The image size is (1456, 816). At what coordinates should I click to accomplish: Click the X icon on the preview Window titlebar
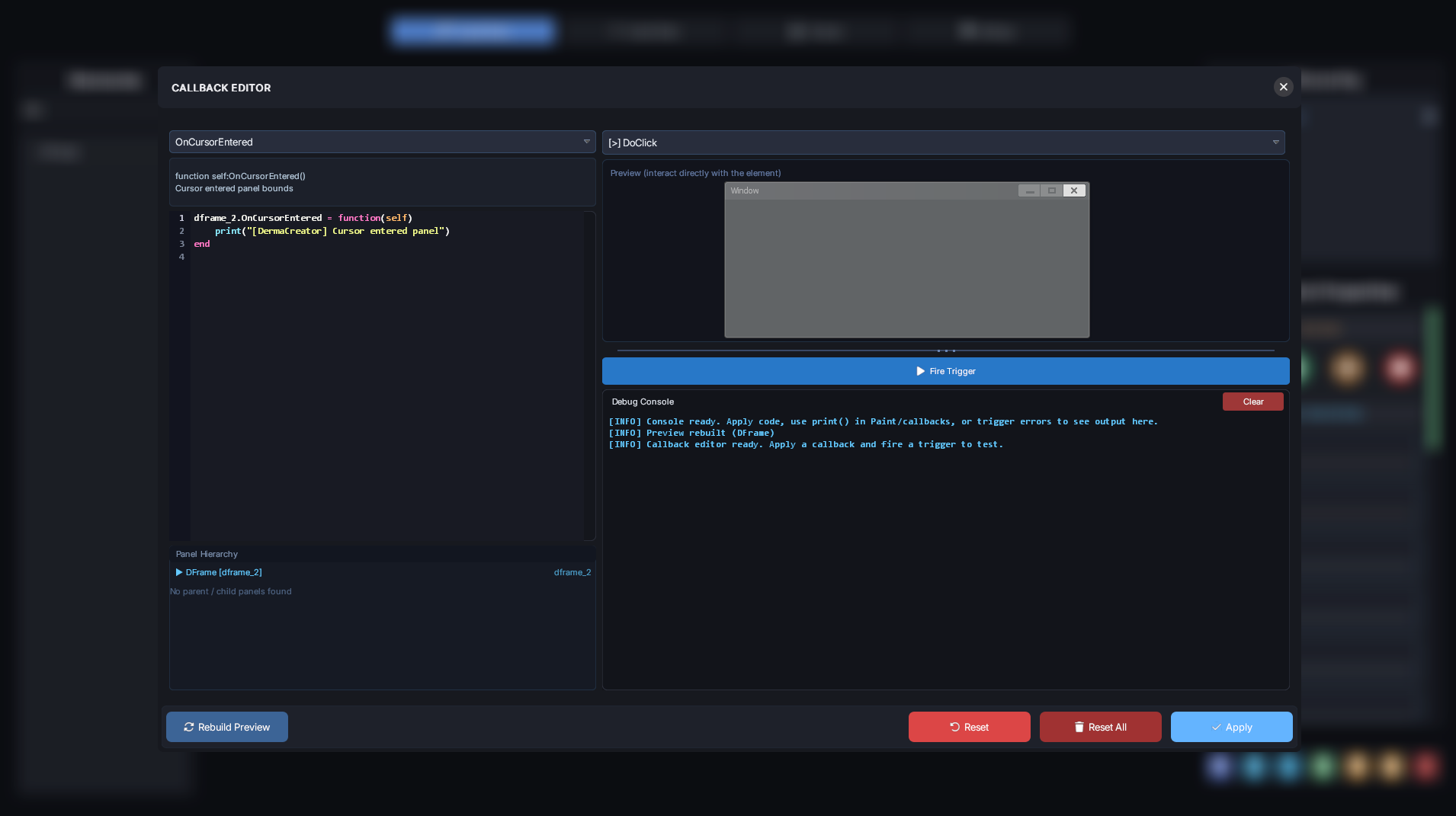click(x=1074, y=190)
